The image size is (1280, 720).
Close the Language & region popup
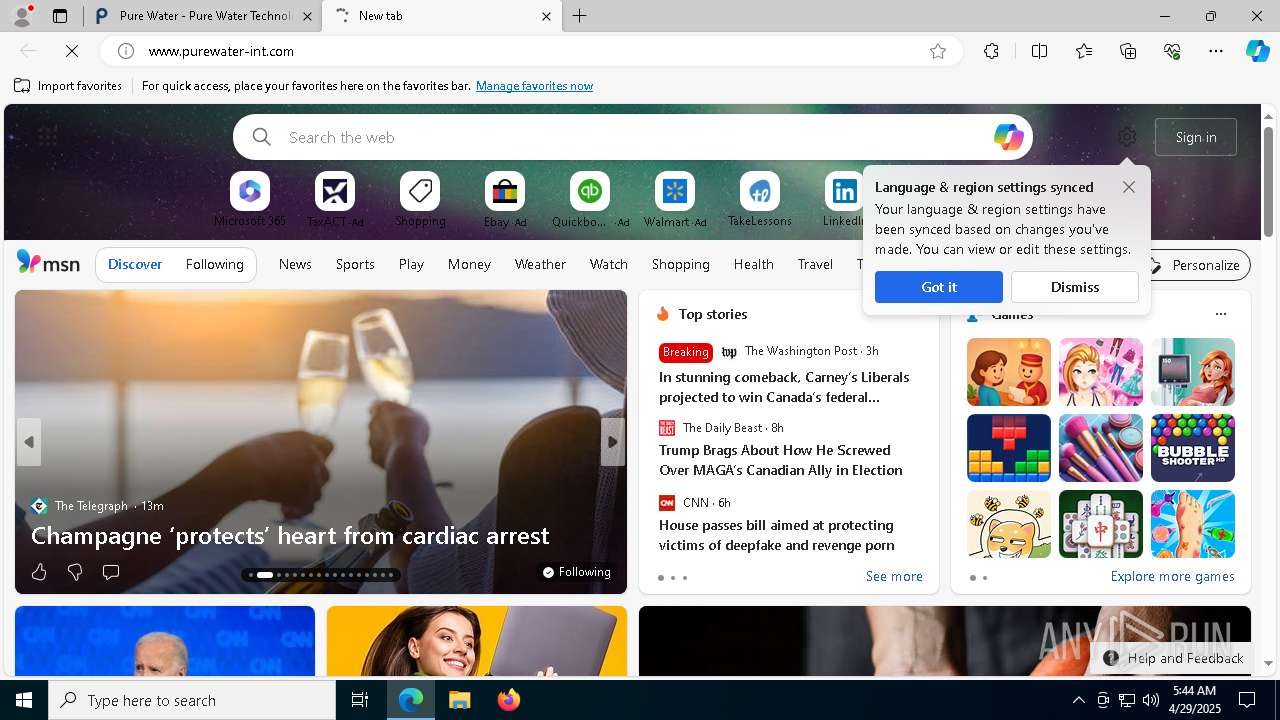tap(1129, 187)
